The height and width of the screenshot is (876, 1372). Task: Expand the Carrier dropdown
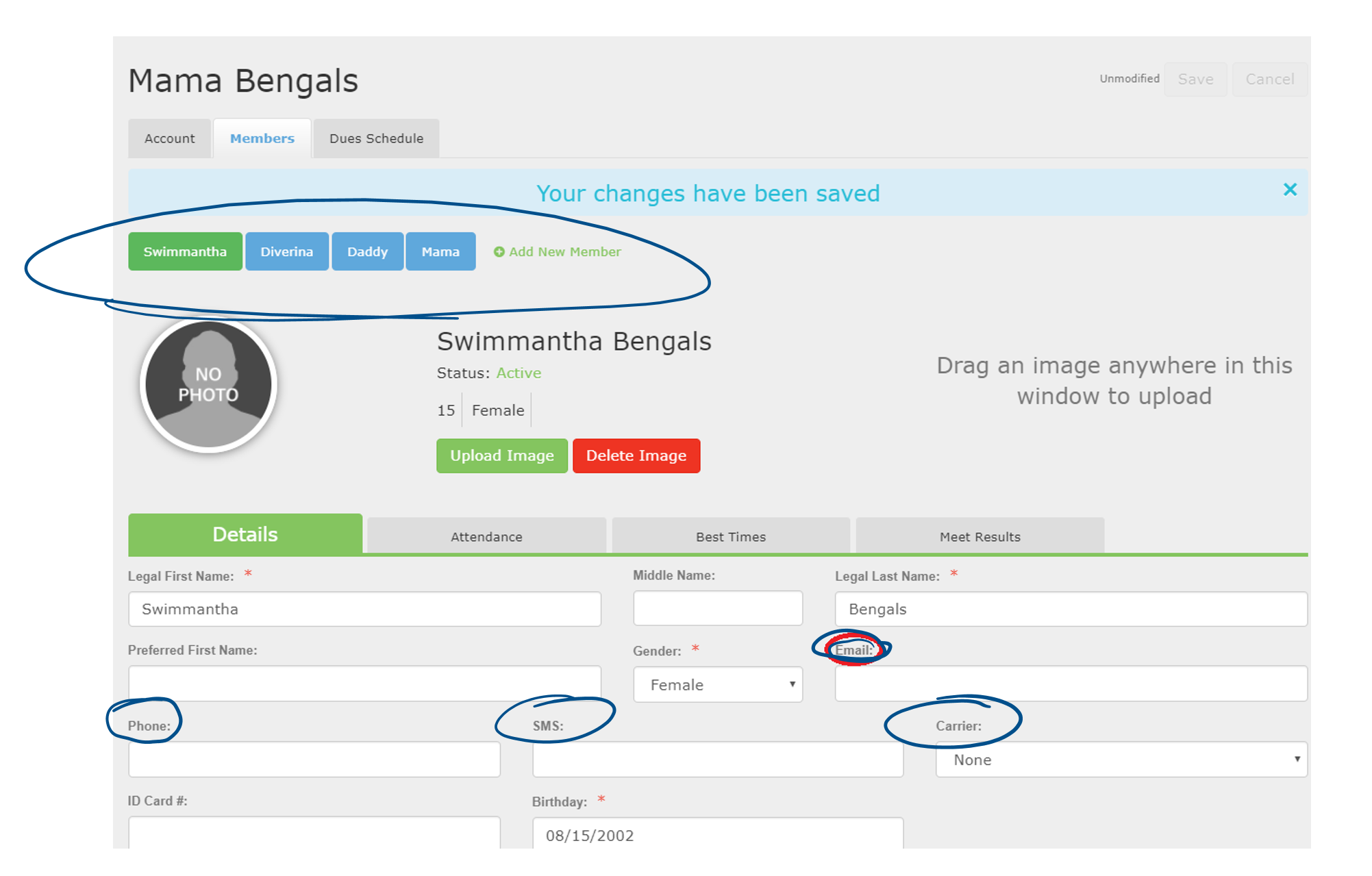1121,760
